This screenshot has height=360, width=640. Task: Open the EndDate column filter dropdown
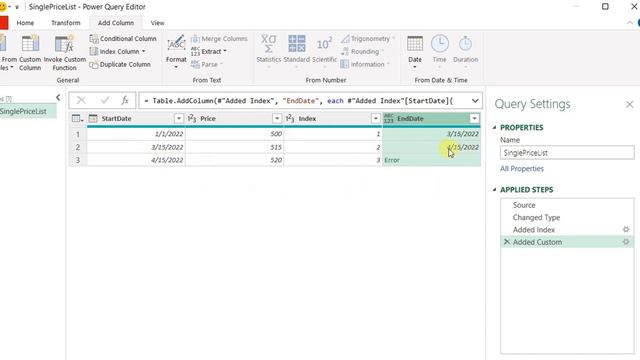[x=474, y=118]
